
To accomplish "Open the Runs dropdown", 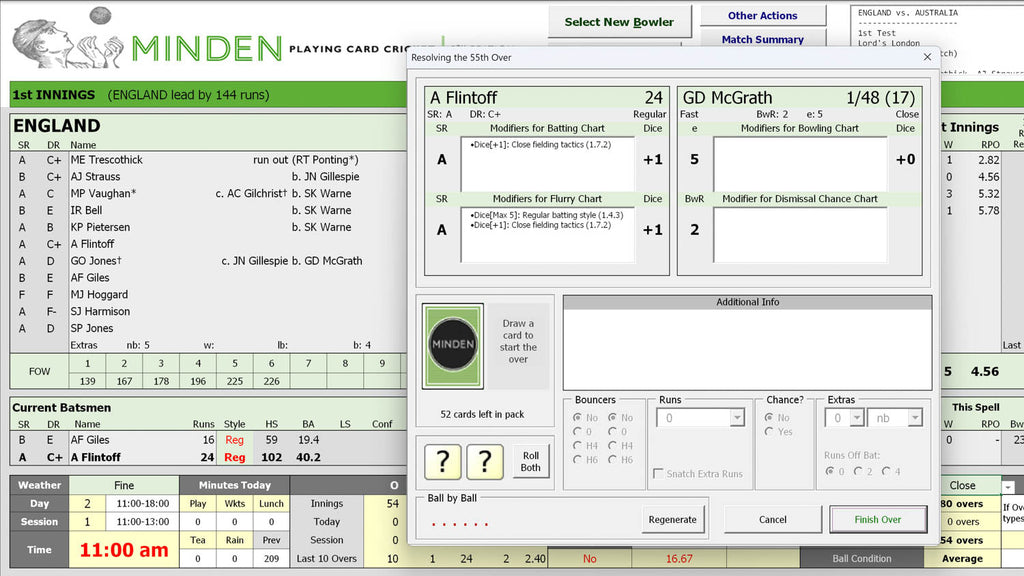I will 737,417.
